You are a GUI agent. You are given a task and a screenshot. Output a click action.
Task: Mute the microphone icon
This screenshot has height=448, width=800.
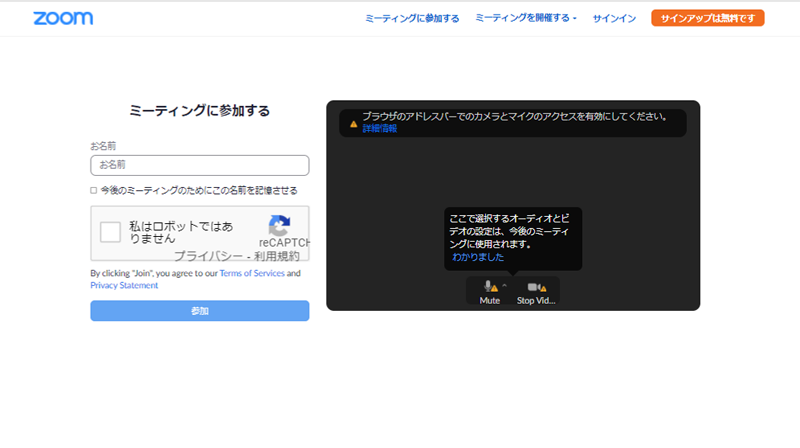489,287
